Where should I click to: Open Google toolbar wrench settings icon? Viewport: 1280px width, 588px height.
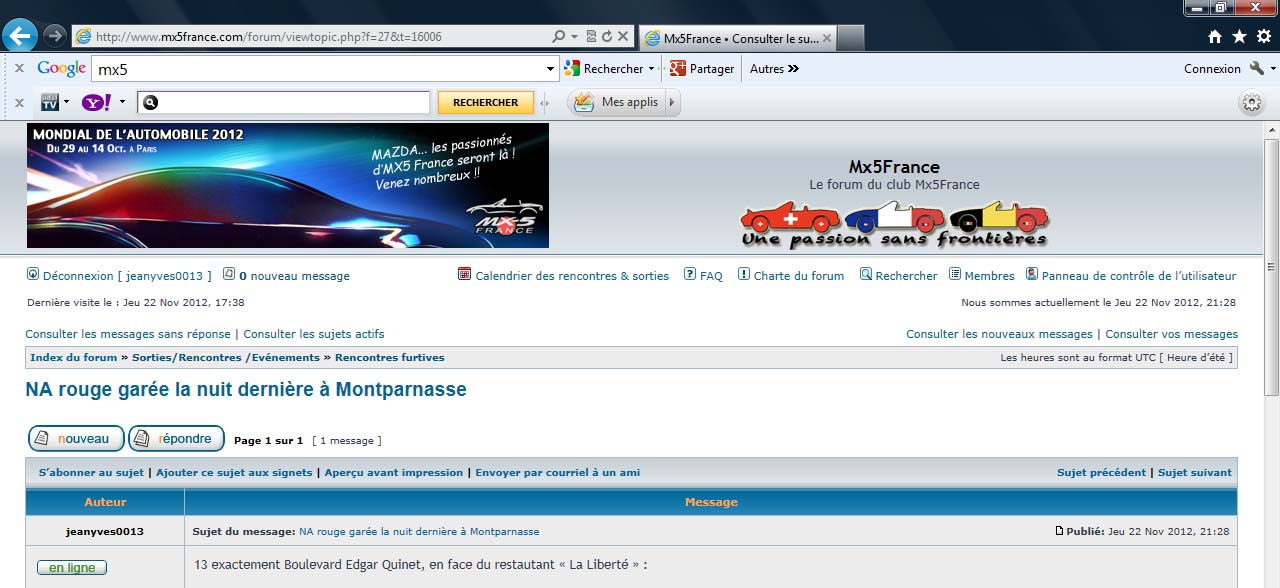click(x=1257, y=69)
